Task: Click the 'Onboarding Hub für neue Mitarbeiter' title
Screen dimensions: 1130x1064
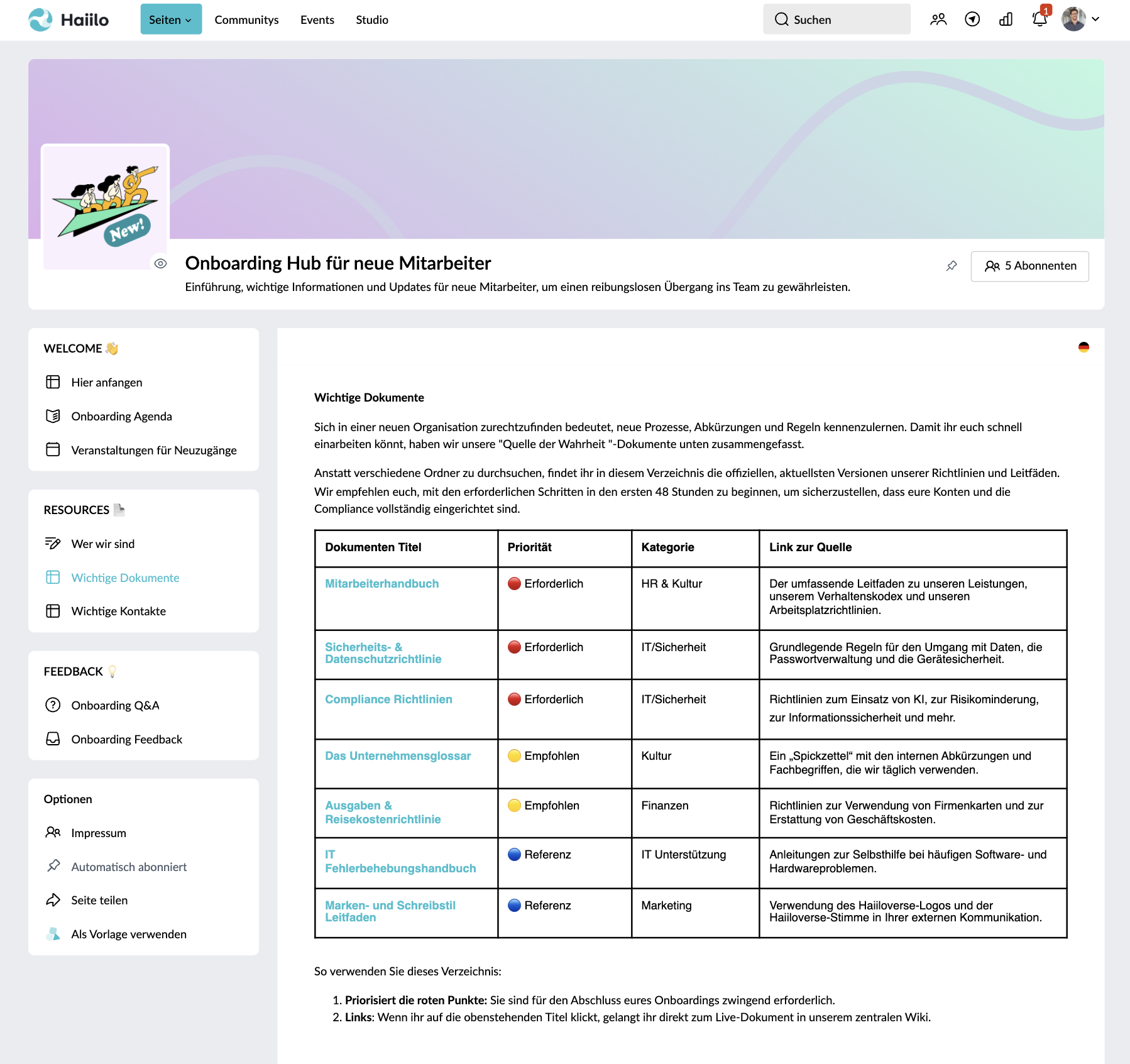Action: (338, 263)
